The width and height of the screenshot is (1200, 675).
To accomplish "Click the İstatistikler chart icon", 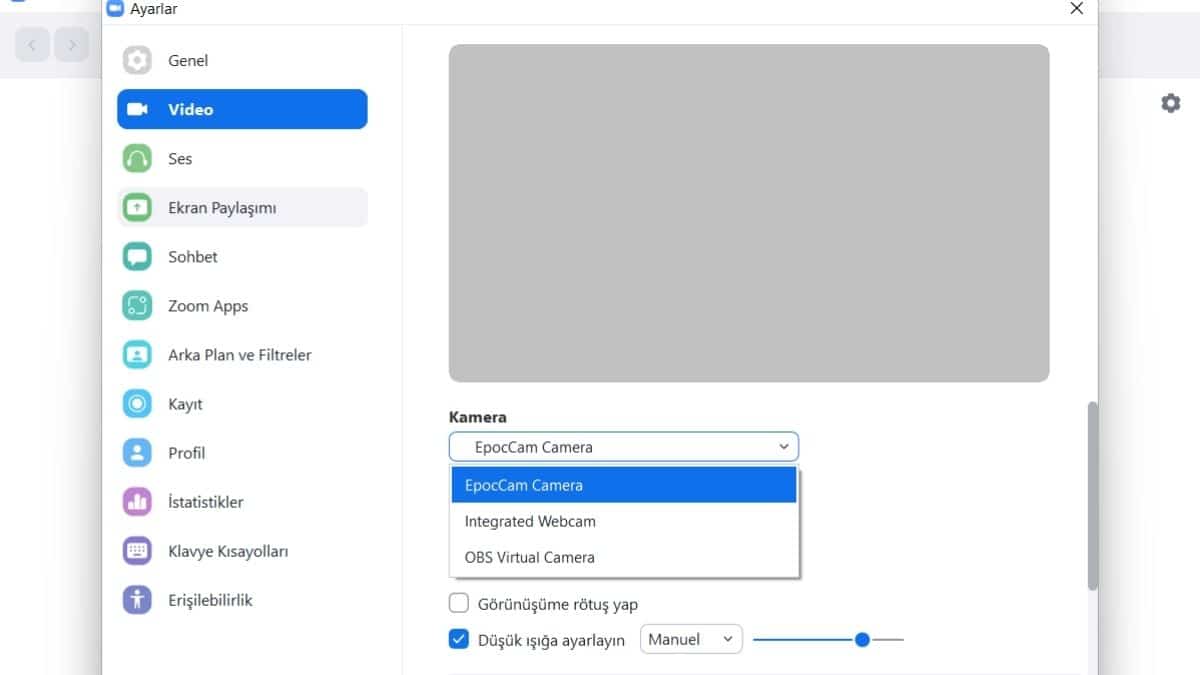I will click(137, 501).
